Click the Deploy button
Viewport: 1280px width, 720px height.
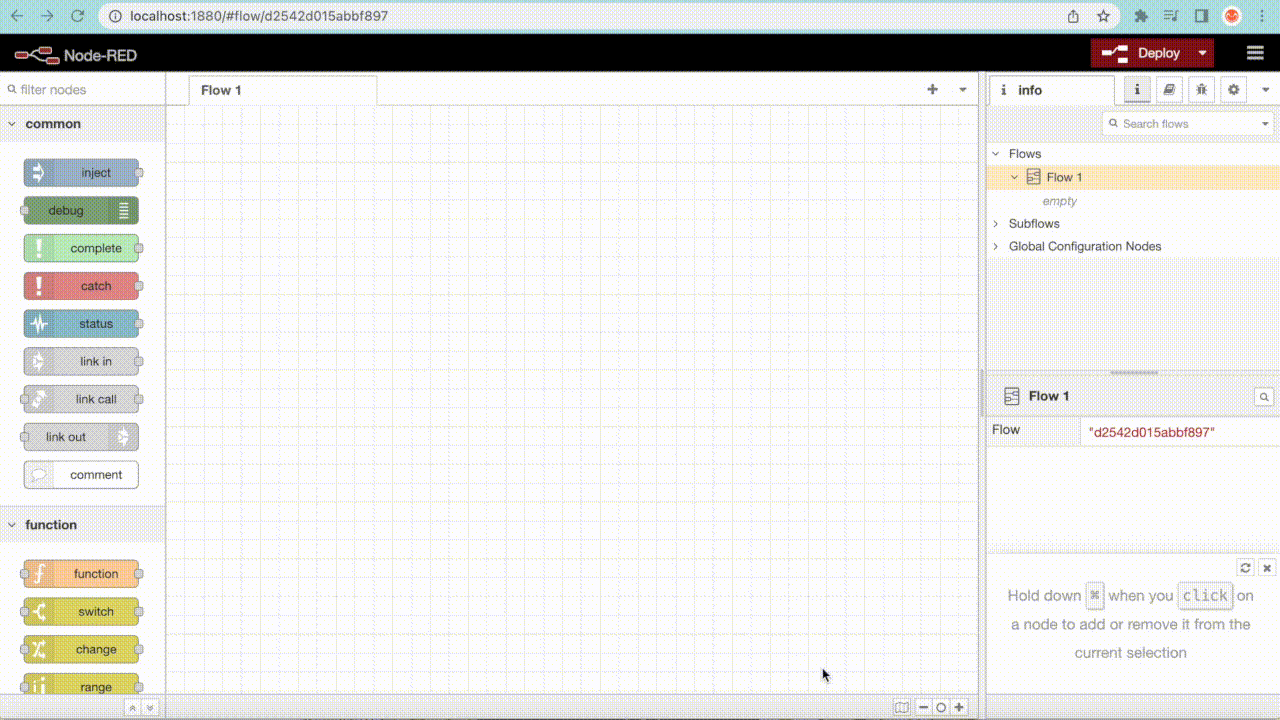(1152, 52)
